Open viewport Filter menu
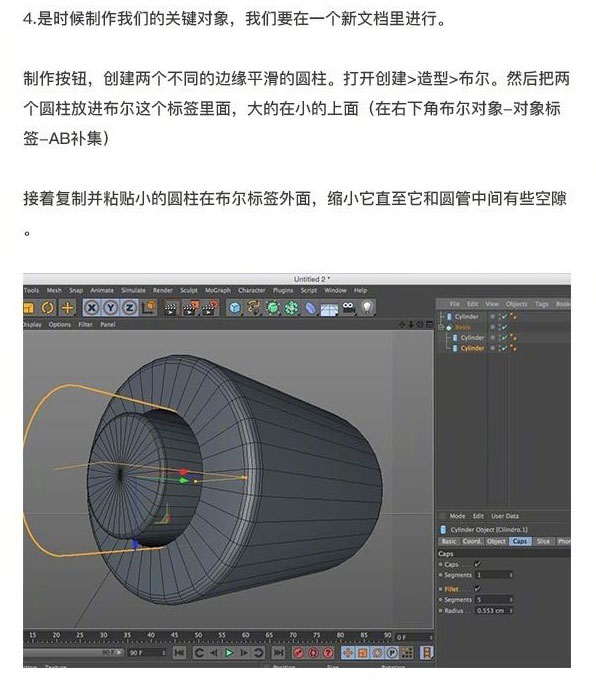 pos(85,324)
